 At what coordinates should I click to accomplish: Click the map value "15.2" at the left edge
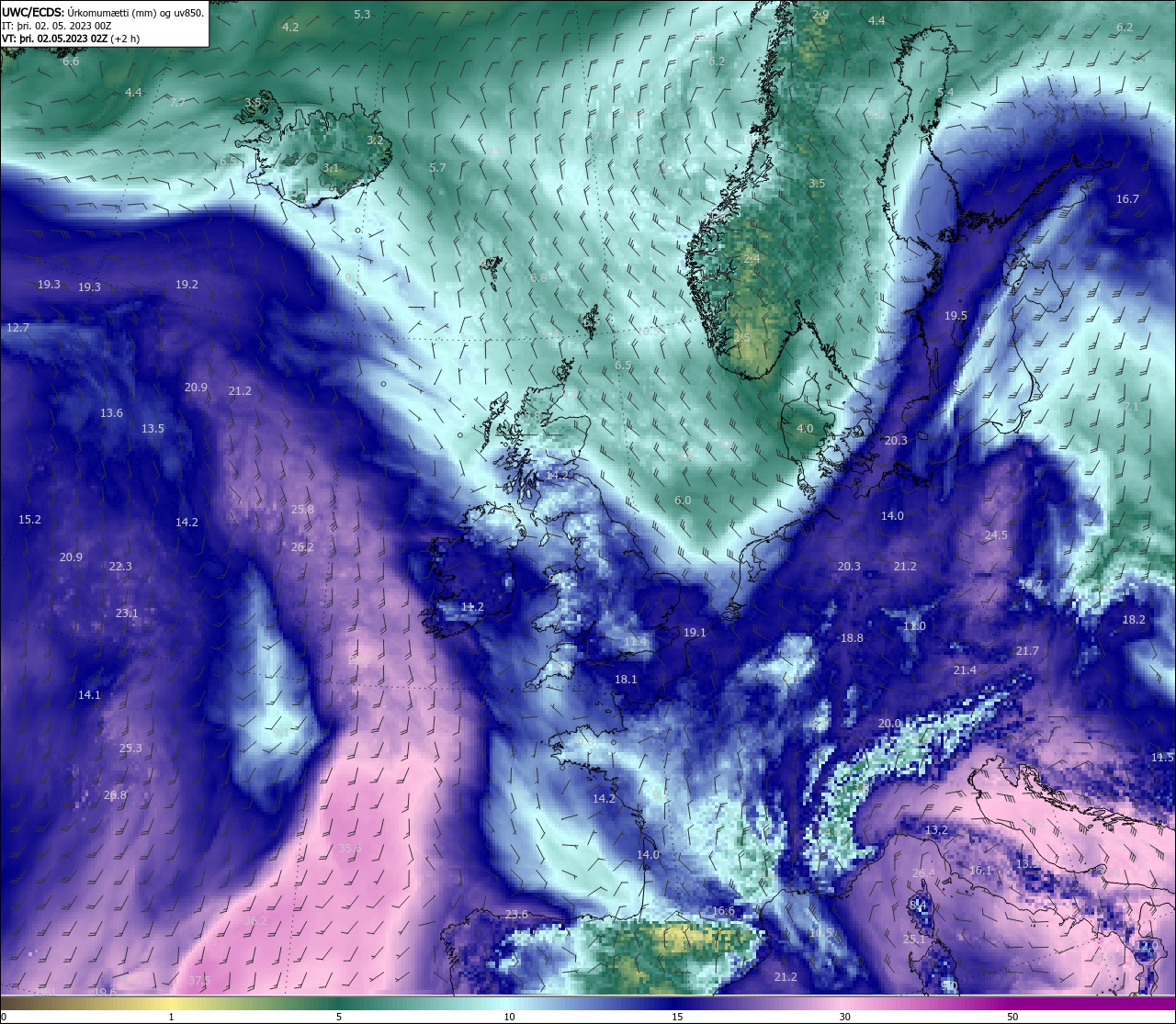click(x=29, y=520)
